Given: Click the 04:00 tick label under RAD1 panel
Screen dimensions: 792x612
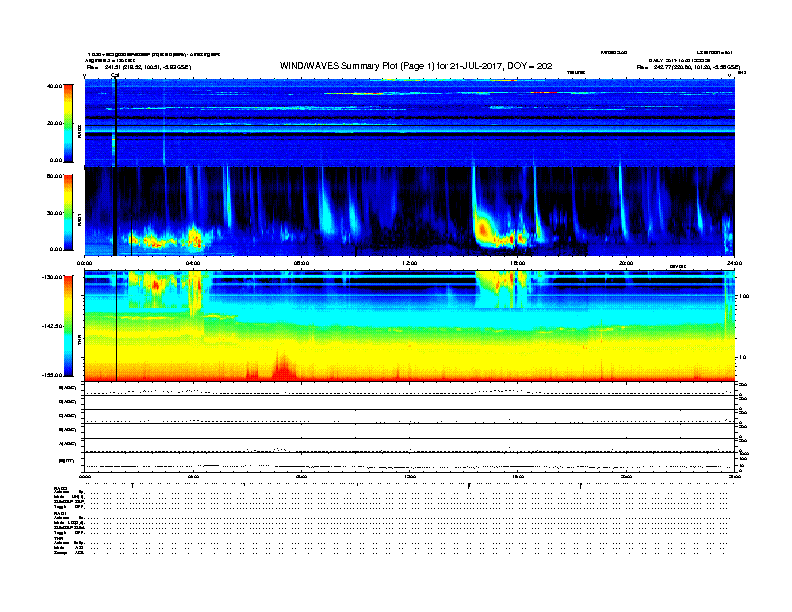Looking at the screenshot, I should pos(193,263).
